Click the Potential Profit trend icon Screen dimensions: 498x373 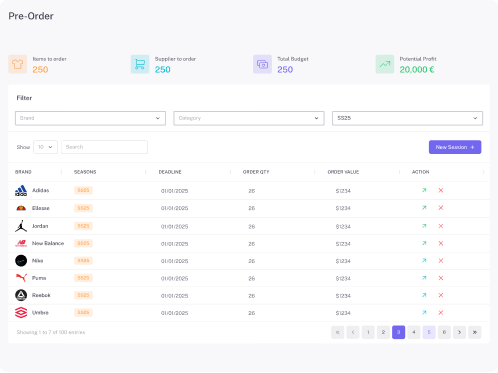point(385,64)
